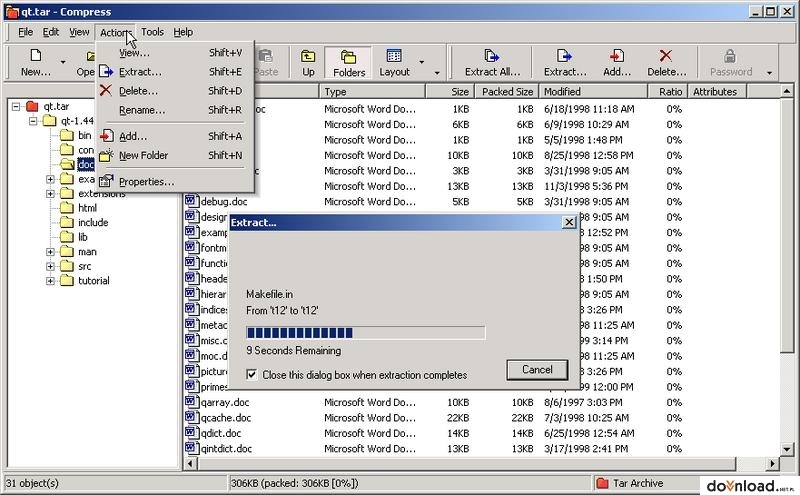Choose Delete in the Actions menu

(x=174, y=91)
